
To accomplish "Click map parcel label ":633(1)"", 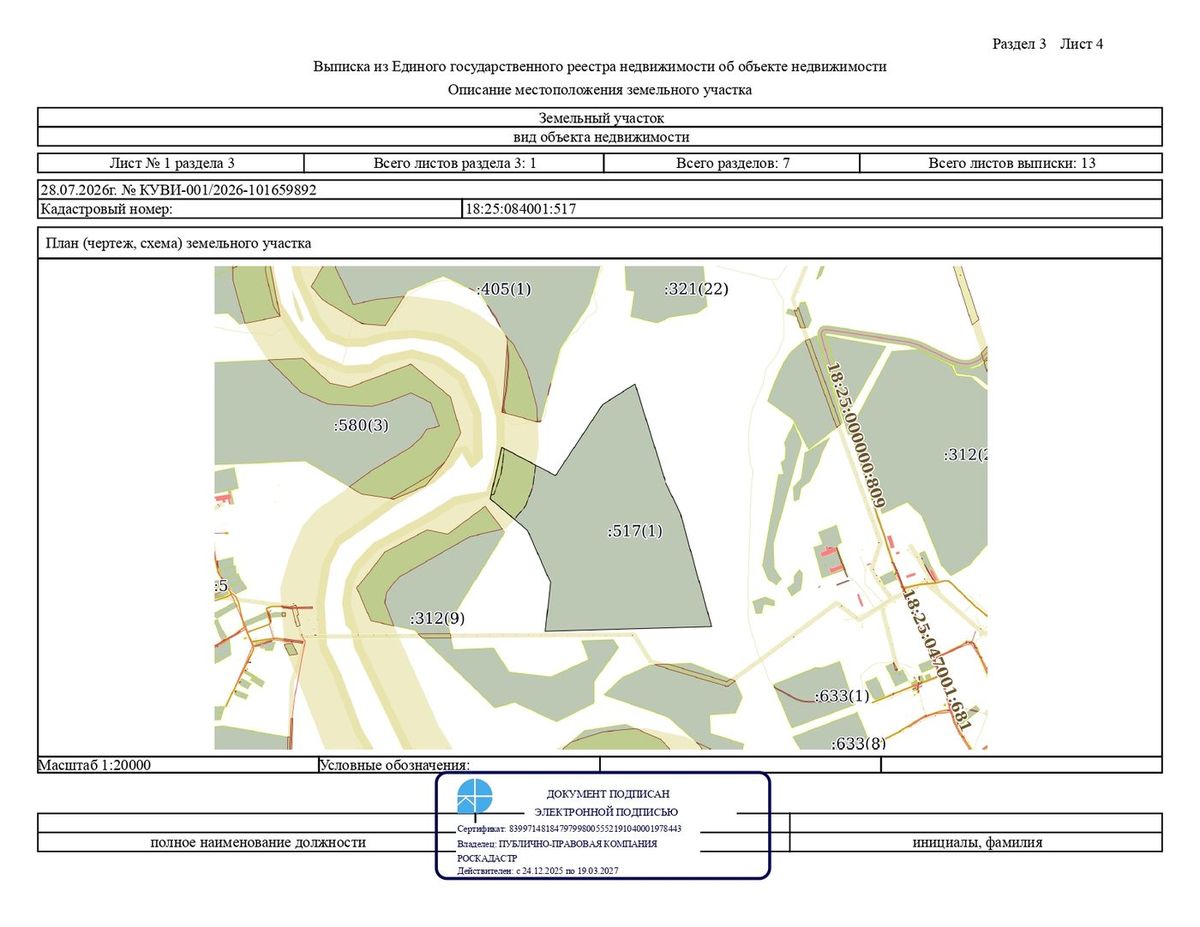I will [842, 695].
